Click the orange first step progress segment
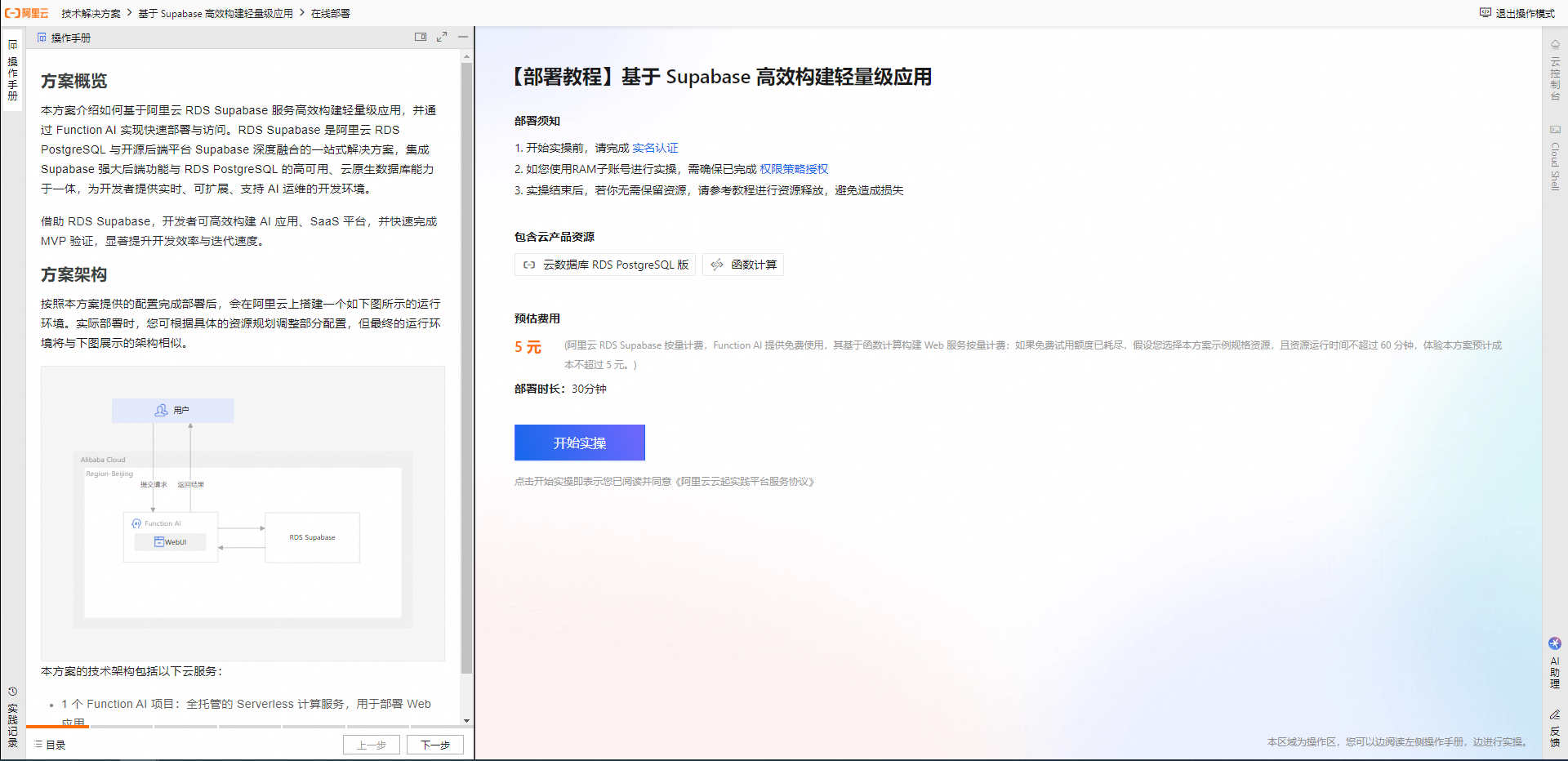Viewport: 1568px width, 761px height. pos(57,727)
